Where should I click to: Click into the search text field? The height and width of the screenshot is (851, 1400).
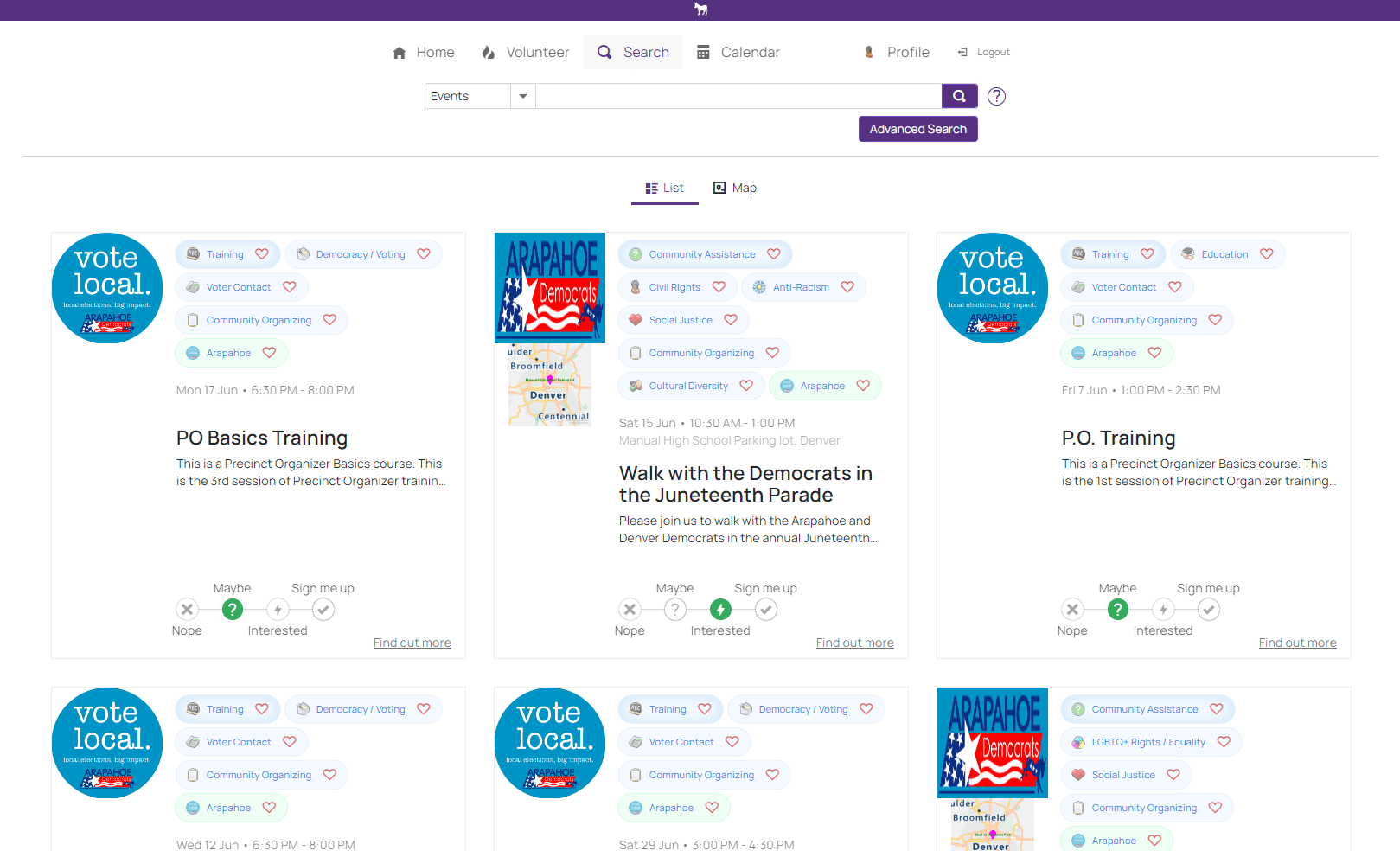[738, 96]
